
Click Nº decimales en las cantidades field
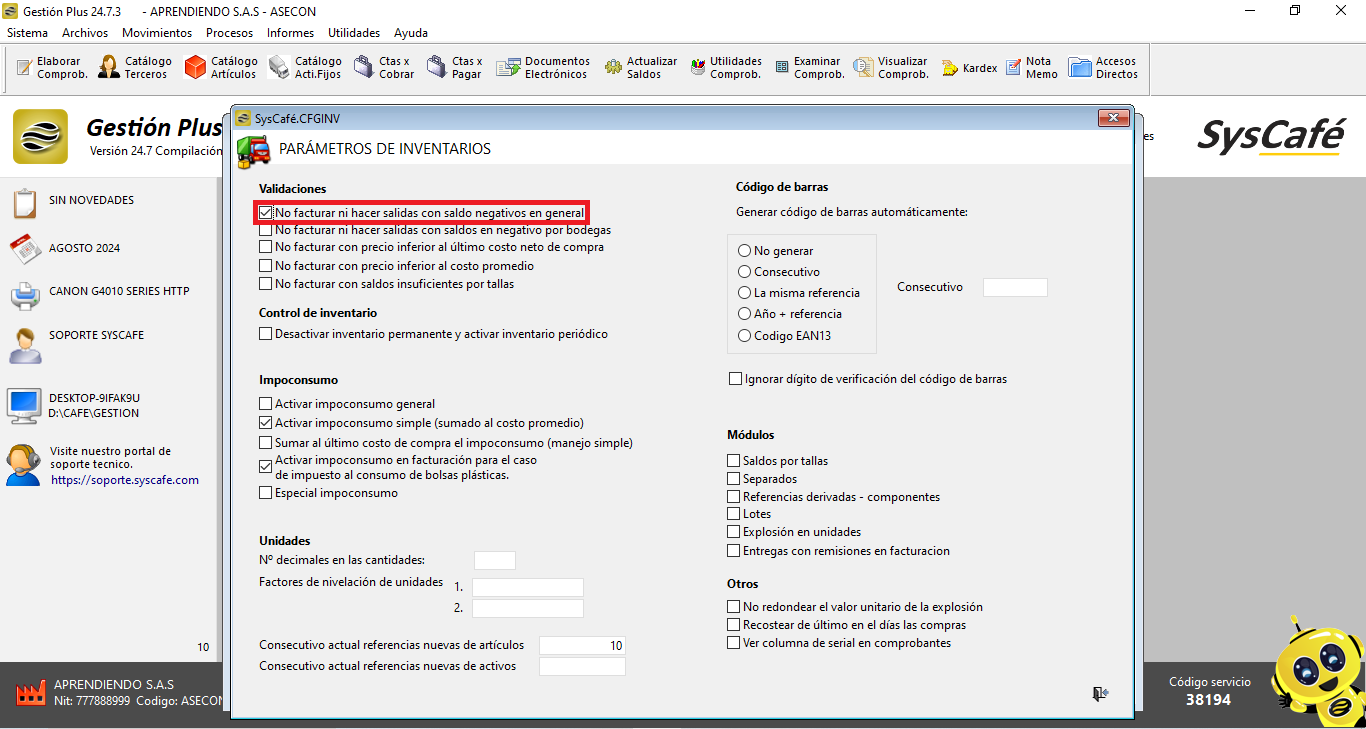click(x=495, y=560)
